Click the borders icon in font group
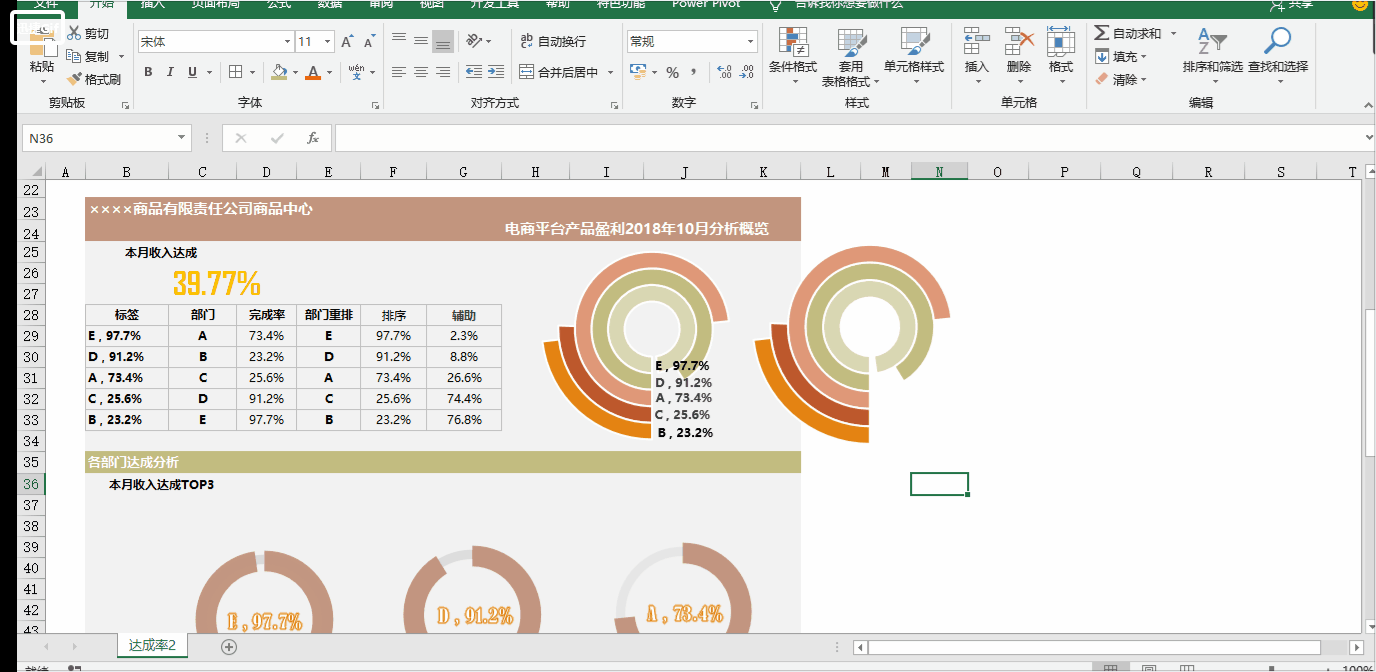The width and height of the screenshot is (1376, 672). click(235, 72)
